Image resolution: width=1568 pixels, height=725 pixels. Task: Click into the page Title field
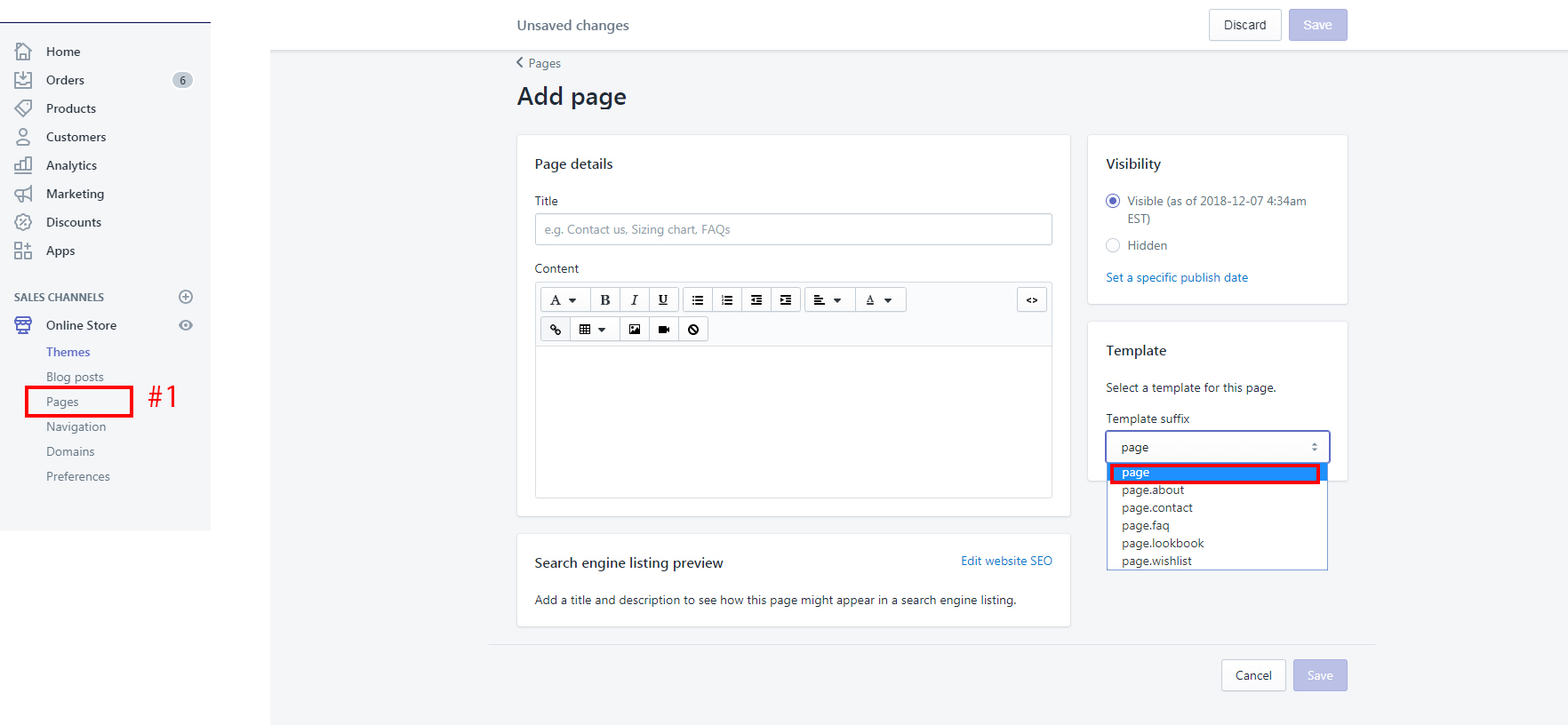pos(793,229)
